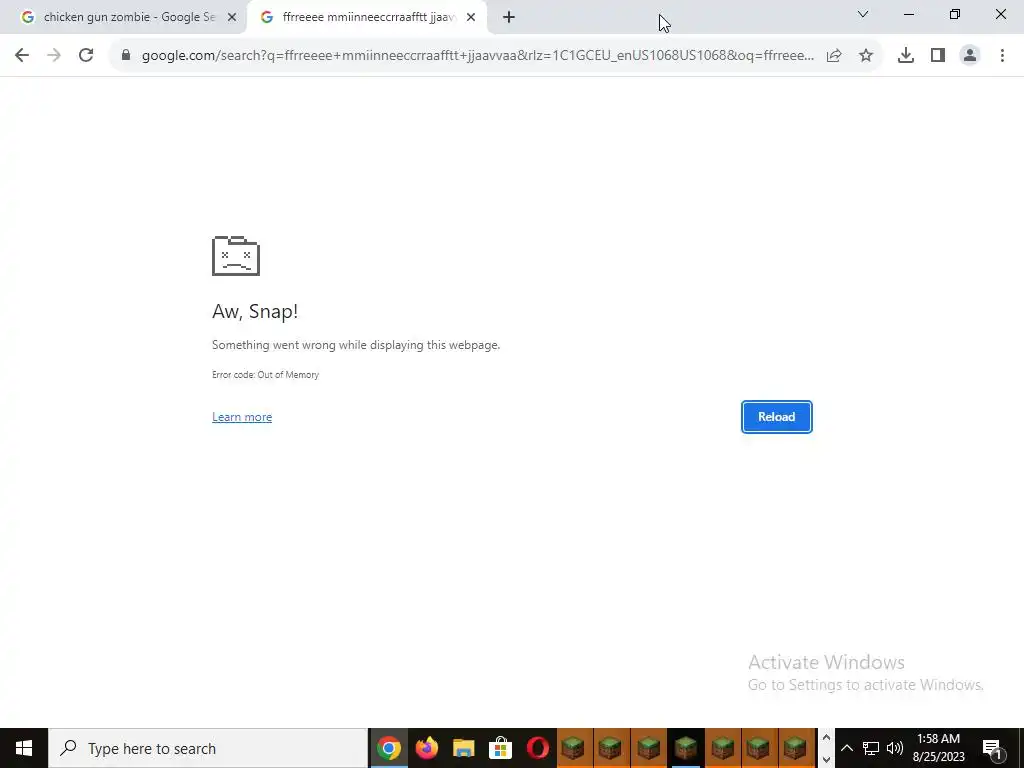Show hidden system tray icons
The image size is (1024, 768).
(846, 748)
